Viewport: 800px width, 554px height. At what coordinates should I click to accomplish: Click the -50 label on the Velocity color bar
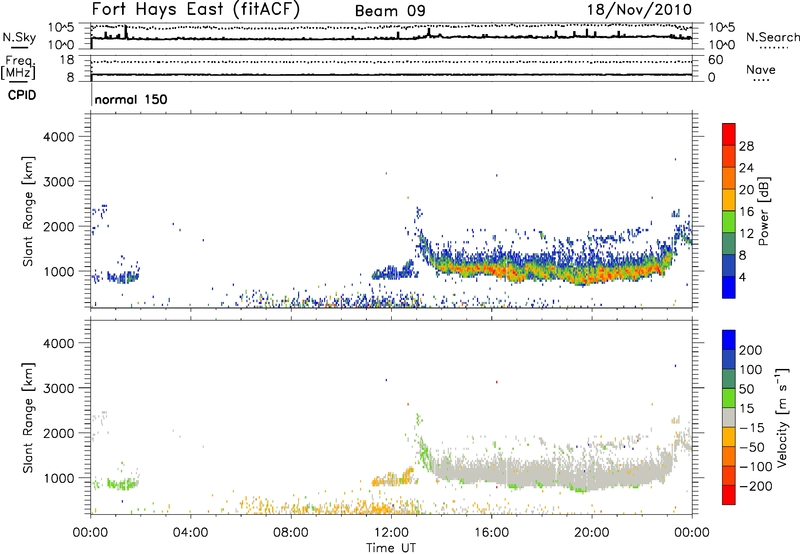(x=752, y=447)
